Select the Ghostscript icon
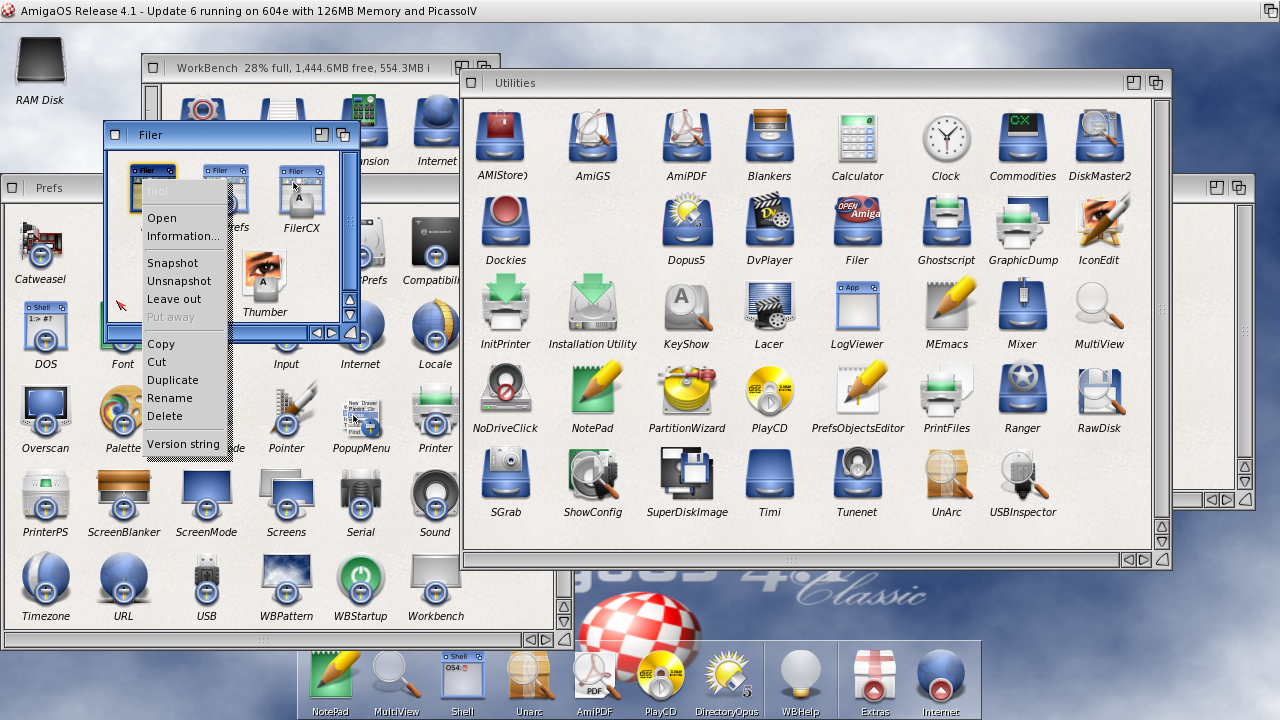Image resolution: width=1280 pixels, height=720 pixels. [946, 221]
